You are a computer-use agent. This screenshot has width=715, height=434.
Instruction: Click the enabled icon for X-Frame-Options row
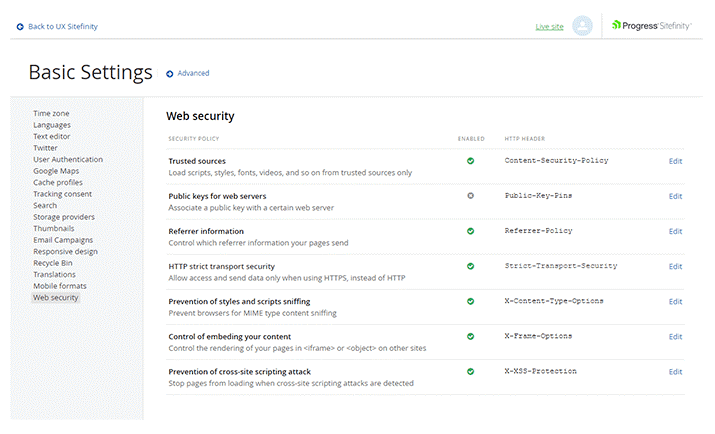click(470, 336)
